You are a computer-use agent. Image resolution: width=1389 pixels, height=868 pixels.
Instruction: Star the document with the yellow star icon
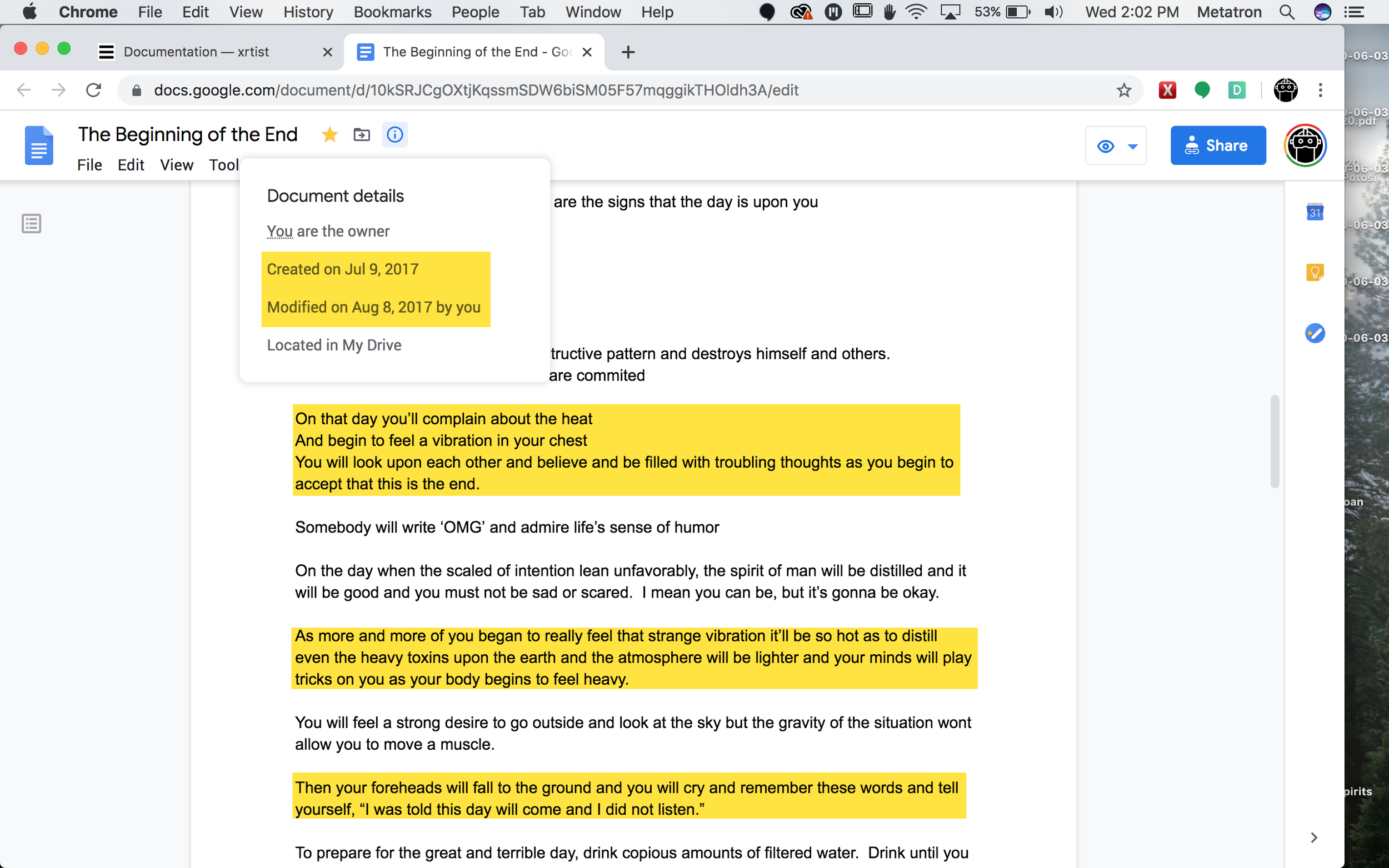click(x=329, y=134)
